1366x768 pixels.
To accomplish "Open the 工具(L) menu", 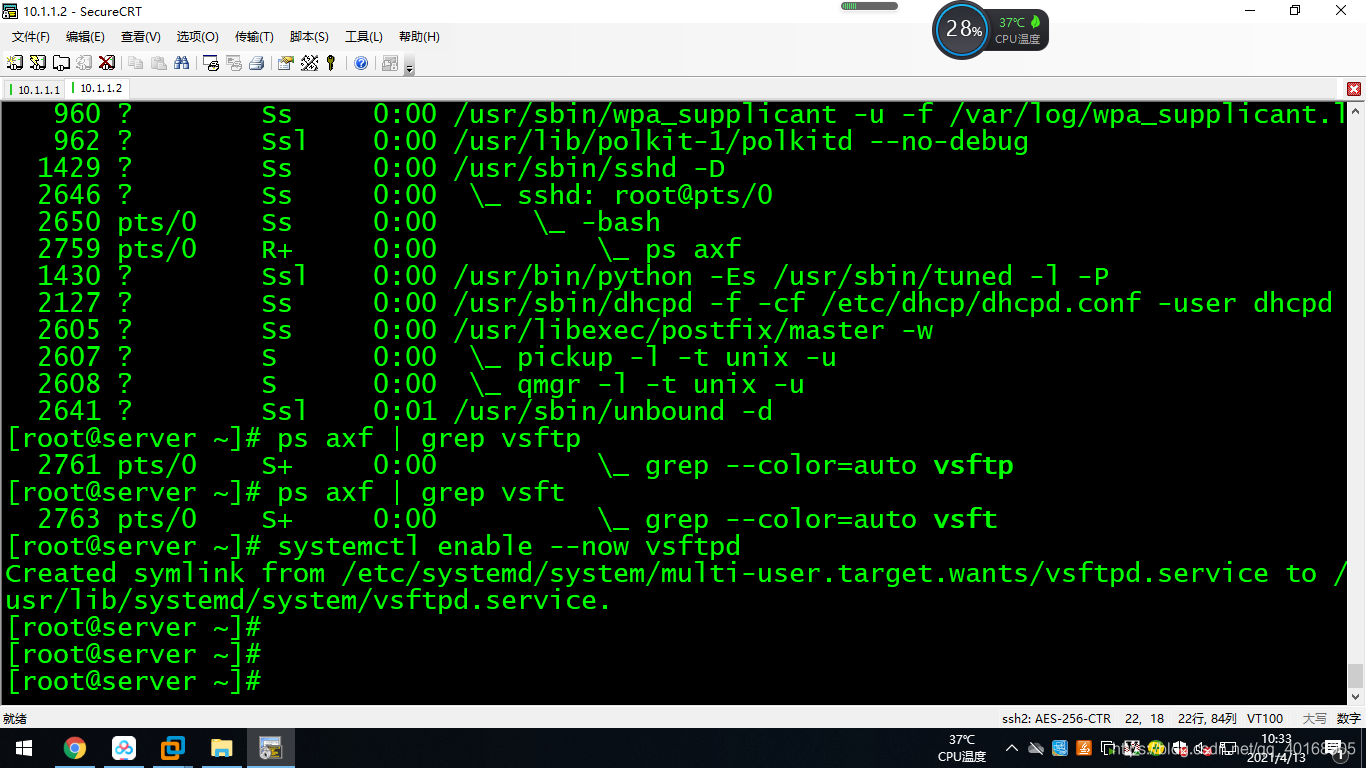I will (x=364, y=37).
